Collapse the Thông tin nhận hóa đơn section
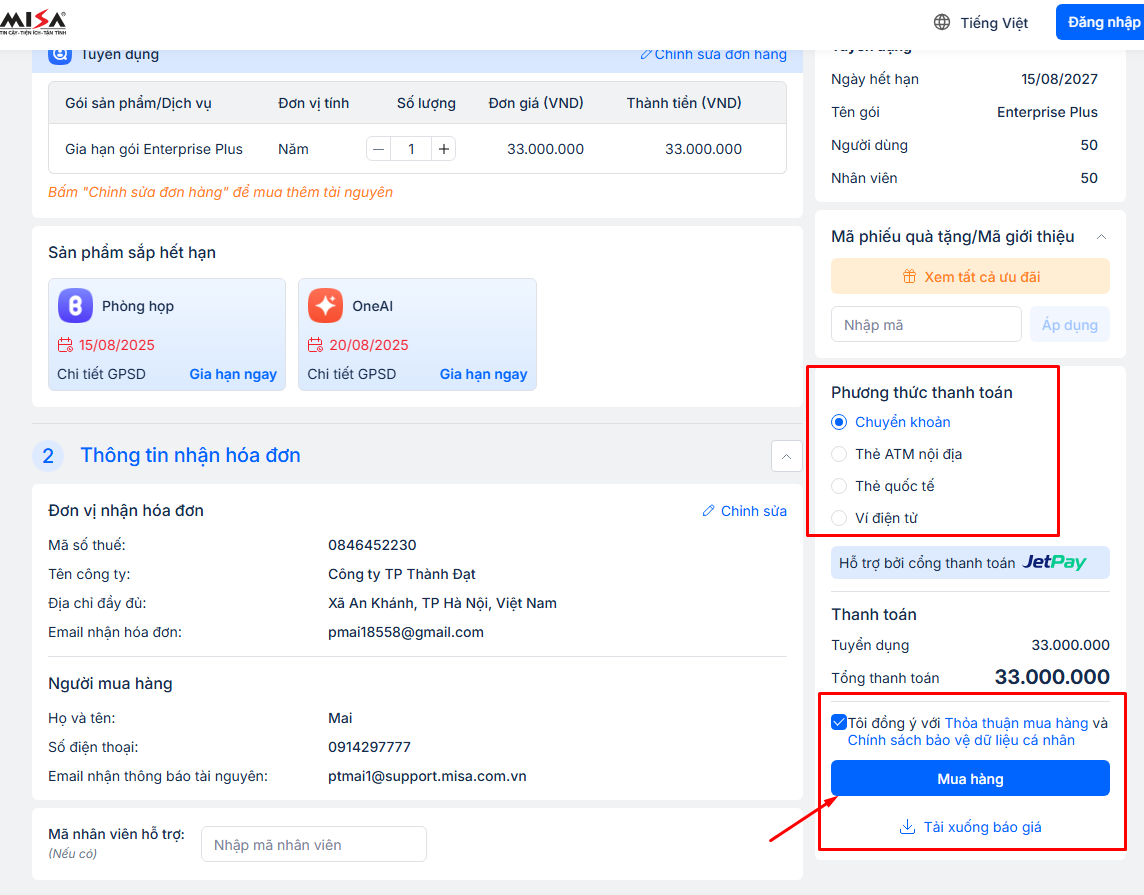1144x895 pixels. (786, 456)
